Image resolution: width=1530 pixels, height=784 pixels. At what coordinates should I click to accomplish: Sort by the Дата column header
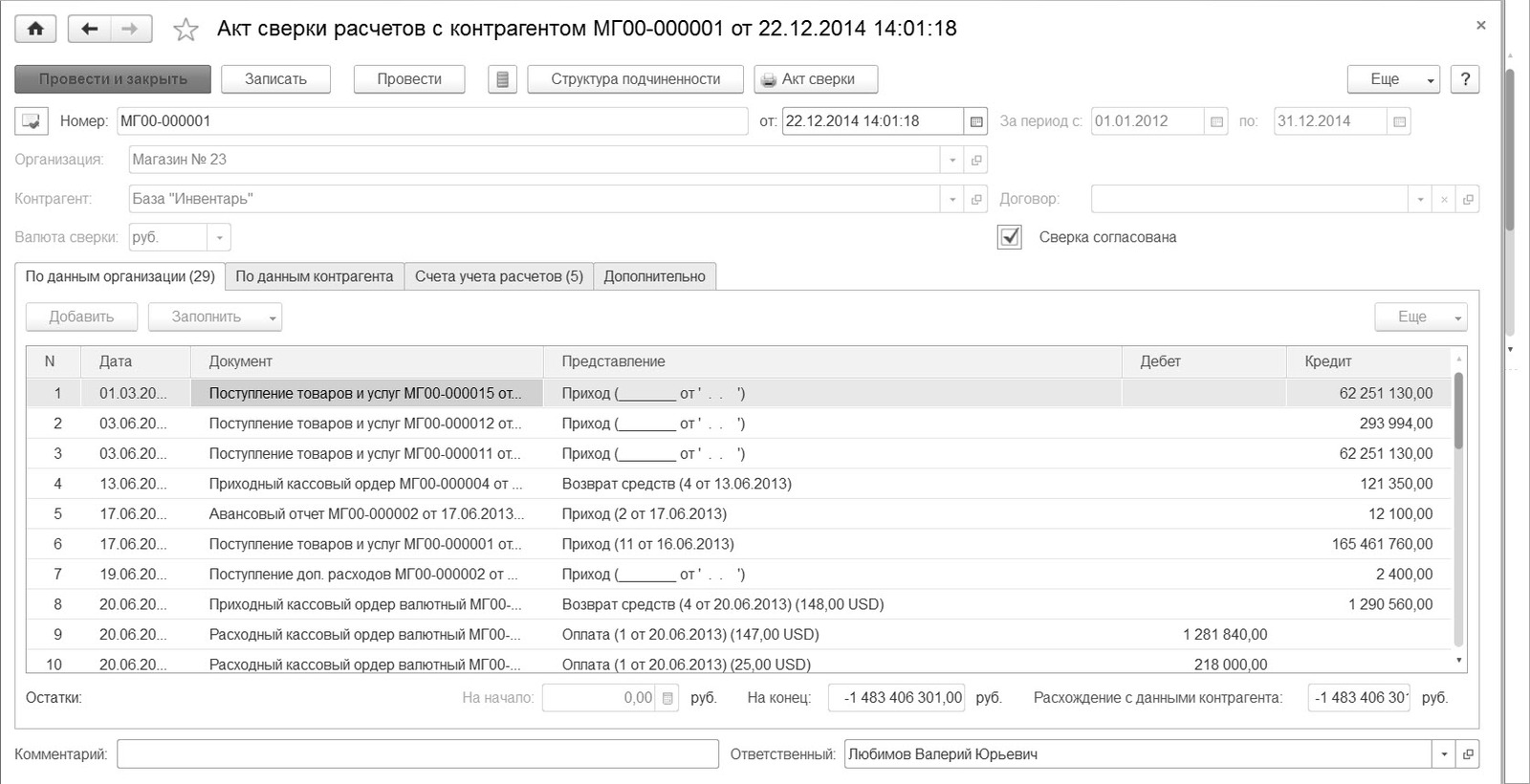[x=136, y=361]
